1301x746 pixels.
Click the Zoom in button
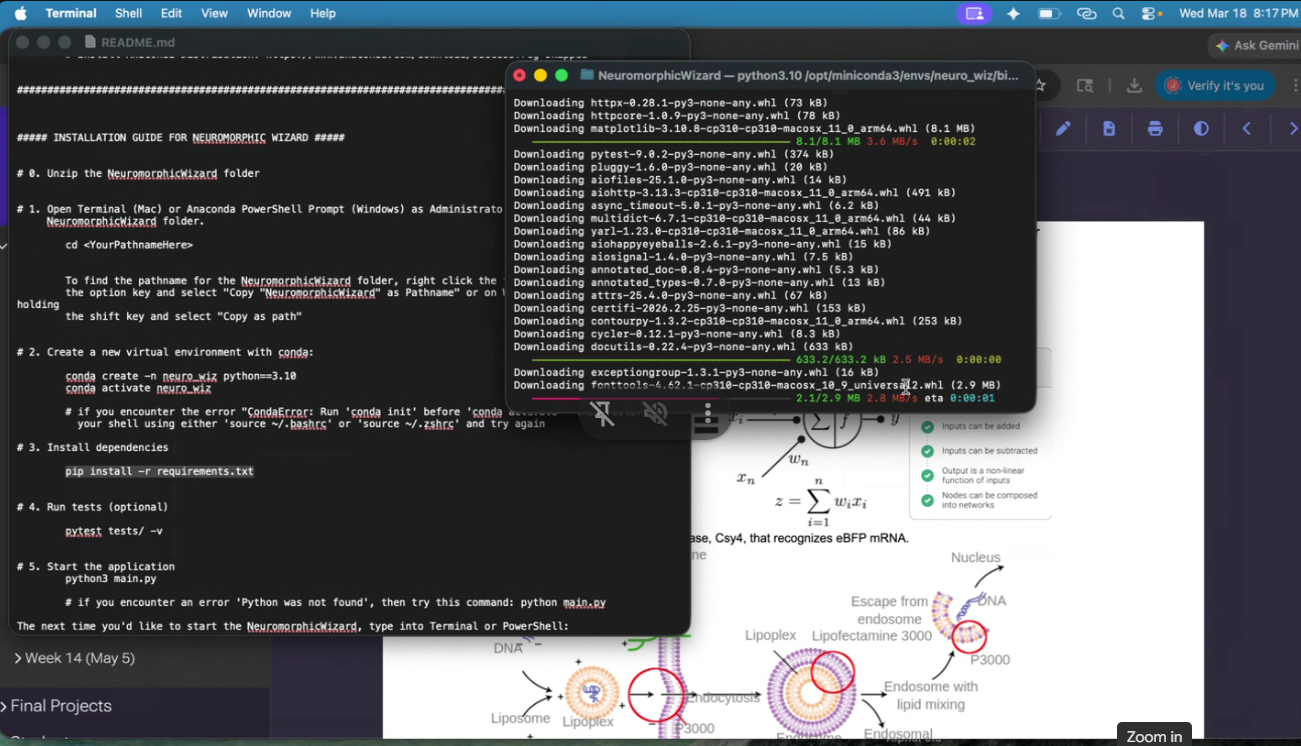click(x=1154, y=735)
